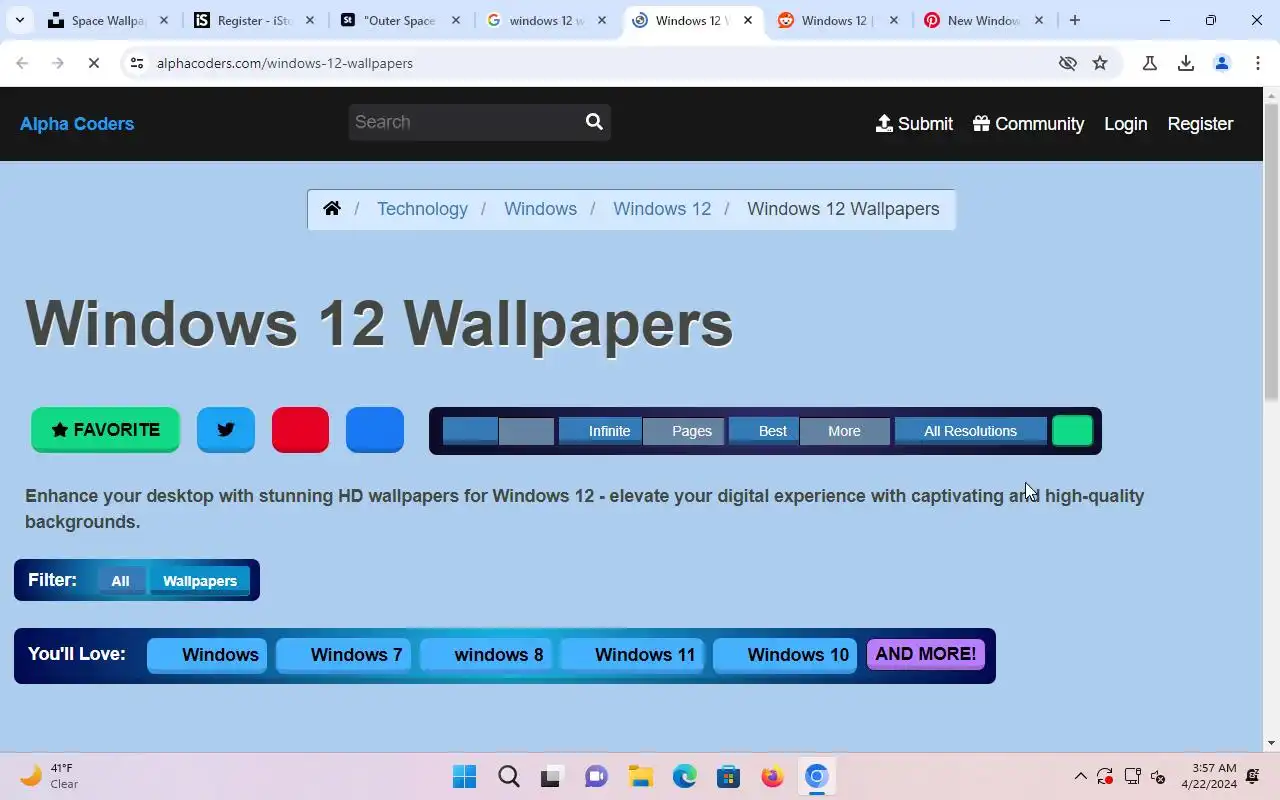Open the Chrome three-dot menu
1280x800 pixels.
[x=1258, y=63]
